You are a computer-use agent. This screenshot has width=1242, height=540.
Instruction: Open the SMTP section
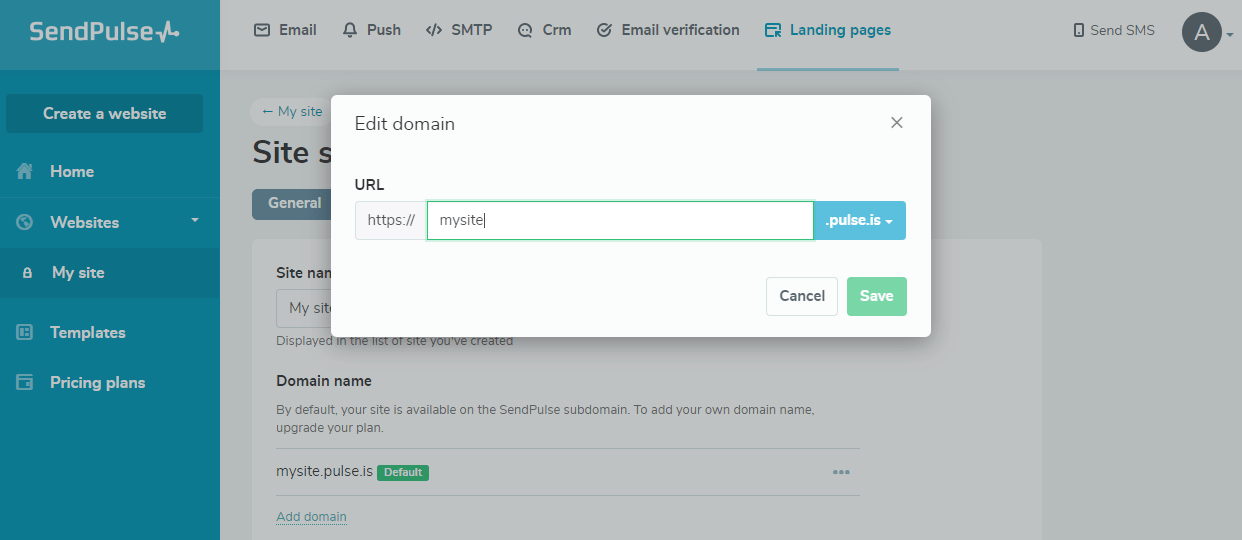[x=459, y=30]
